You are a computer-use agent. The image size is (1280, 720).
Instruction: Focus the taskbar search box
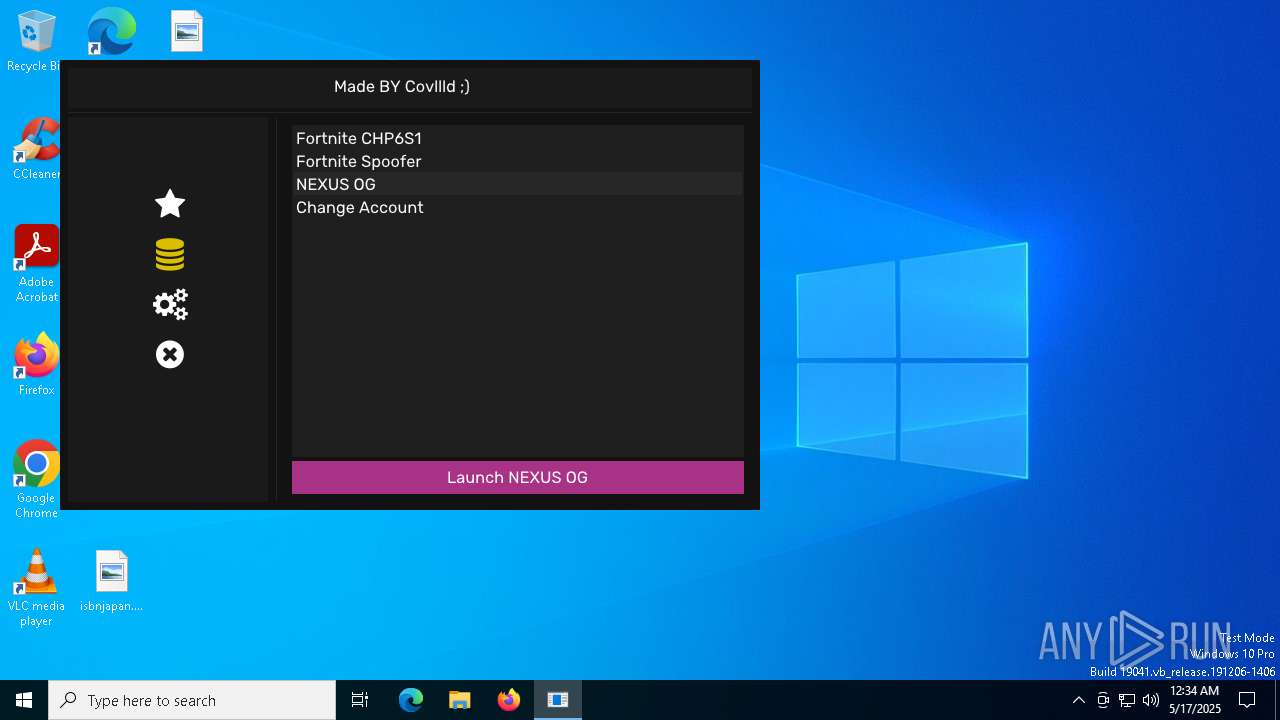pos(192,700)
